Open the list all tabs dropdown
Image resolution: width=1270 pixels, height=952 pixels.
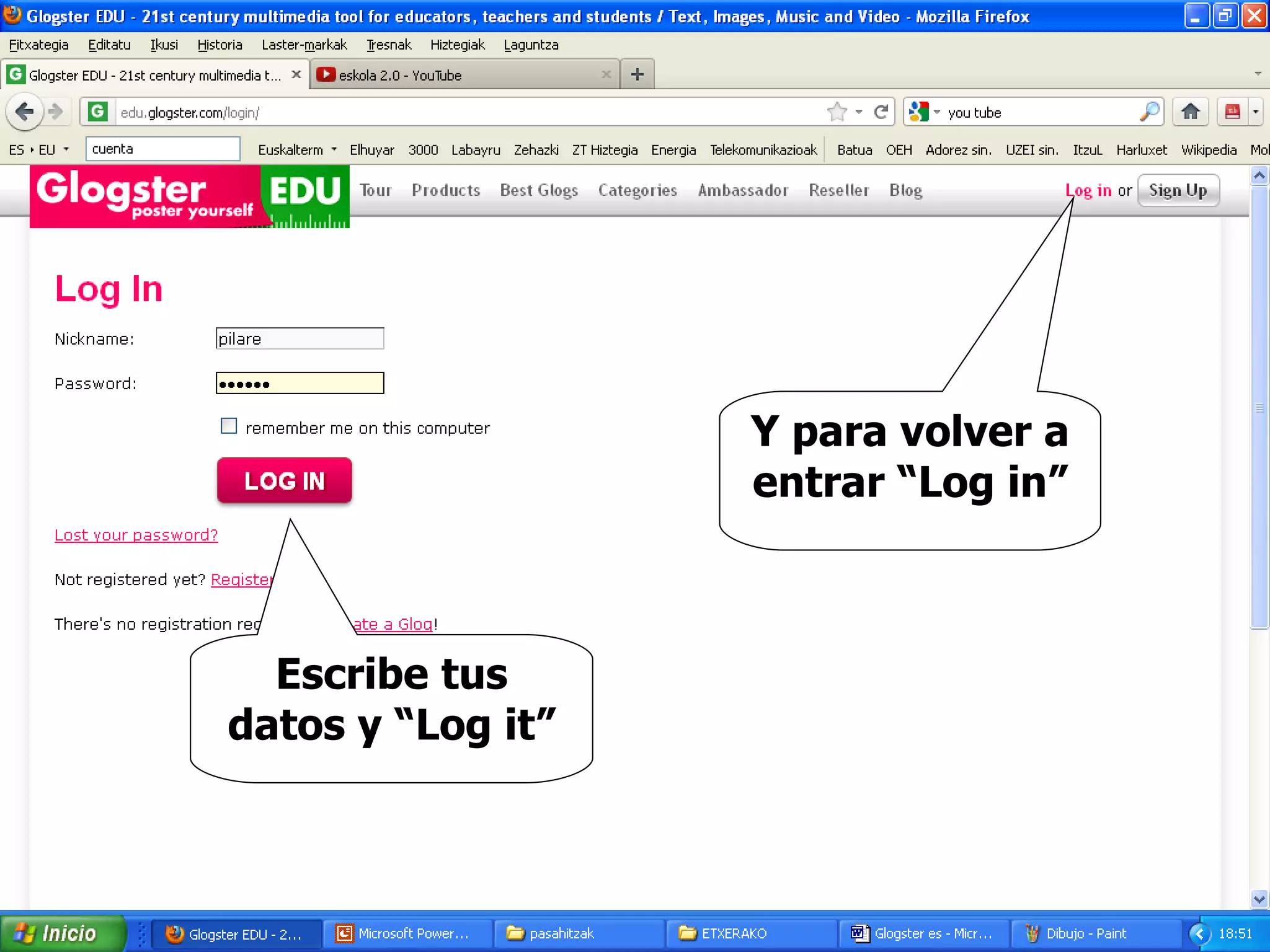click(x=1258, y=74)
